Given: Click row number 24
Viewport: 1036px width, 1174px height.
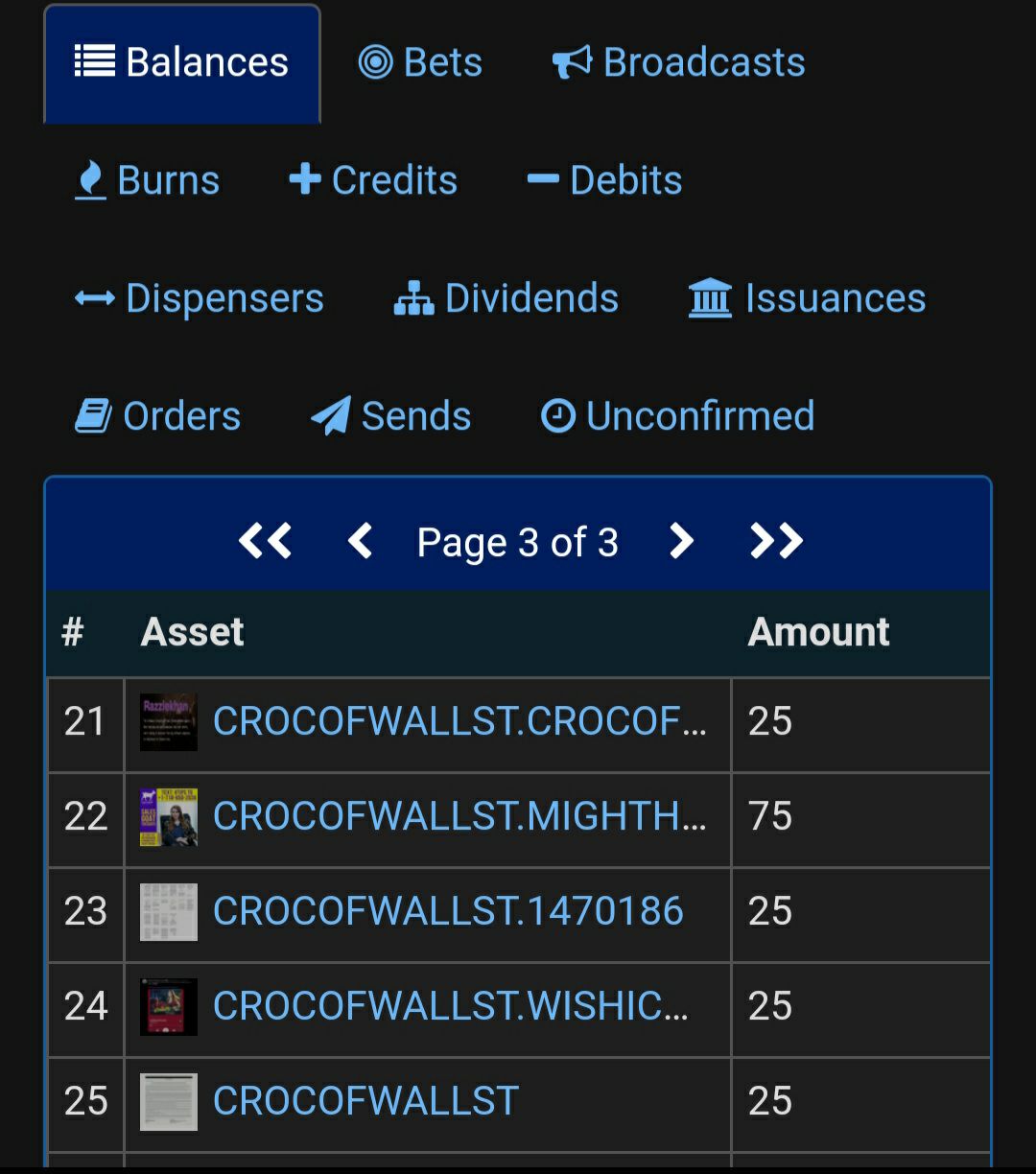Looking at the screenshot, I should point(85,1006).
